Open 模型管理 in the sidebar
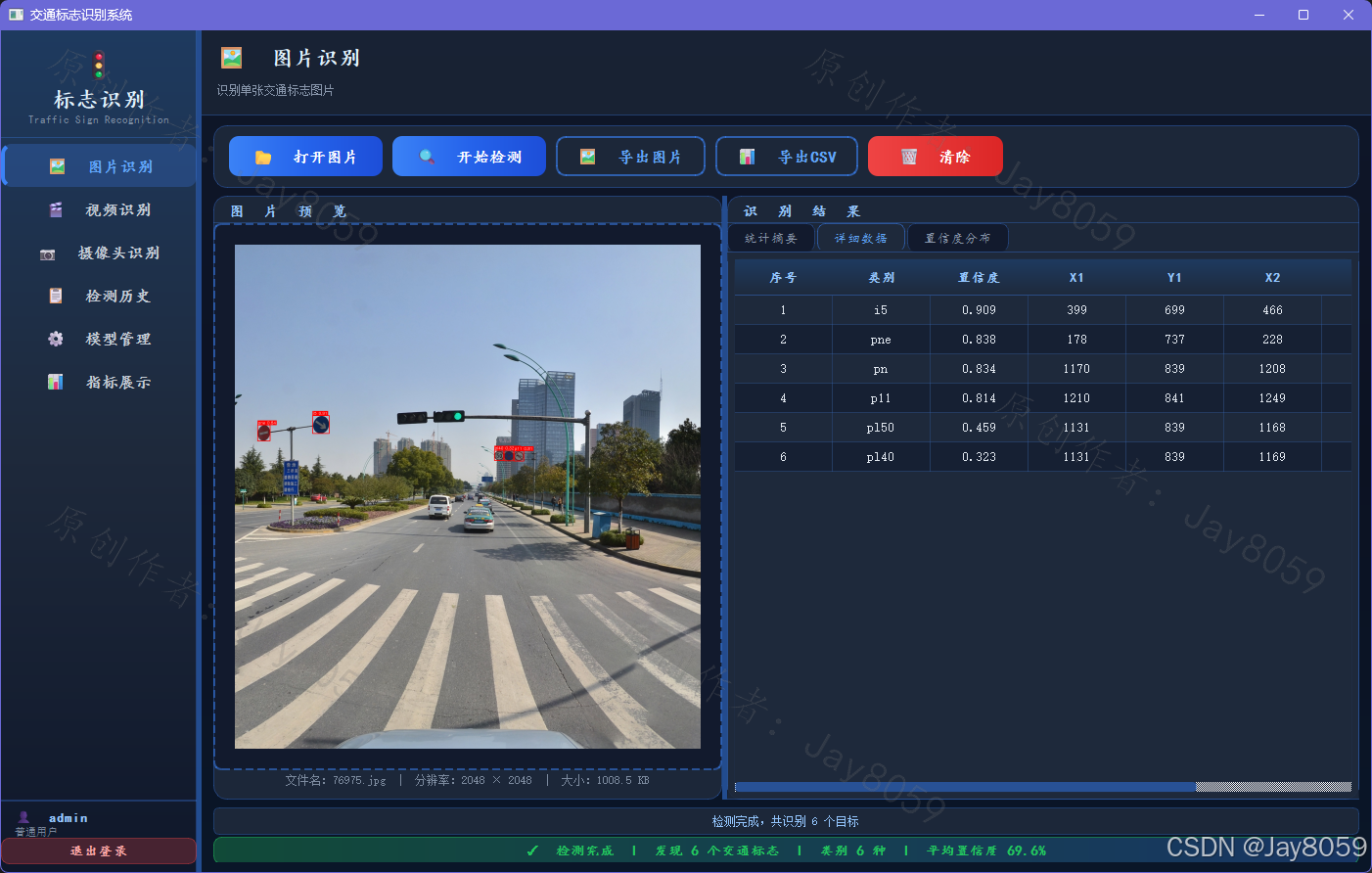The image size is (1372, 873). (100, 339)
